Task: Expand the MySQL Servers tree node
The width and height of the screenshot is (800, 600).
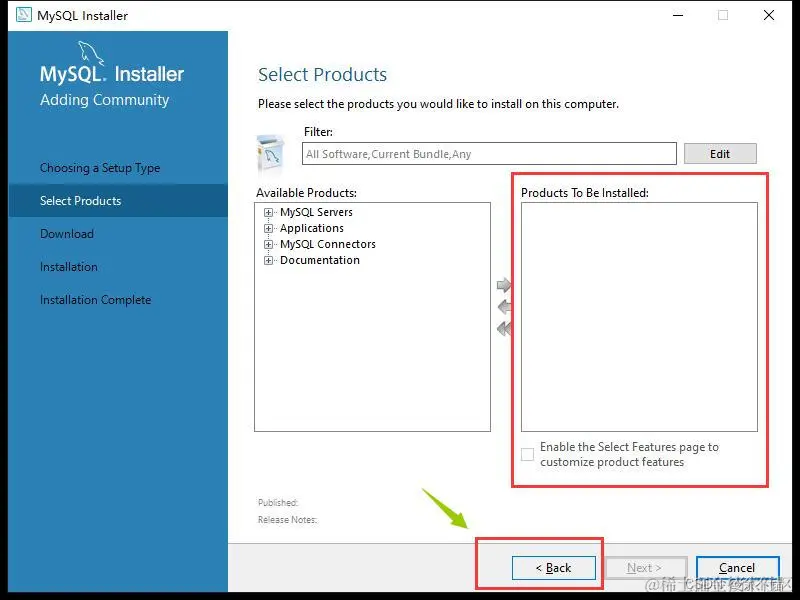Action: (268, 212)
